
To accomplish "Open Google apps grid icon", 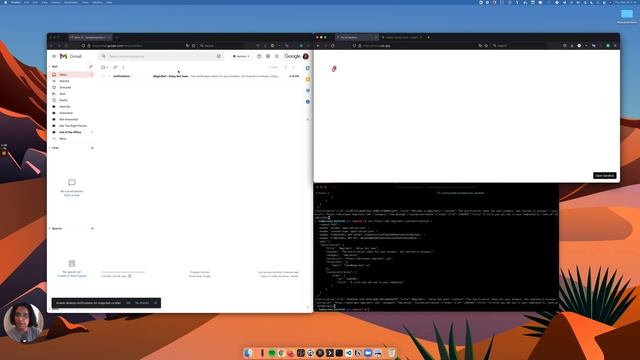I will [277, 56].
